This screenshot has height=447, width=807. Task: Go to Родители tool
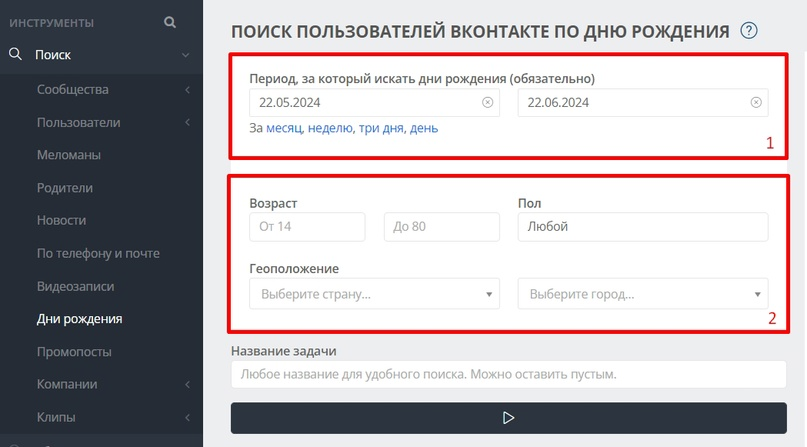[65, 188]
